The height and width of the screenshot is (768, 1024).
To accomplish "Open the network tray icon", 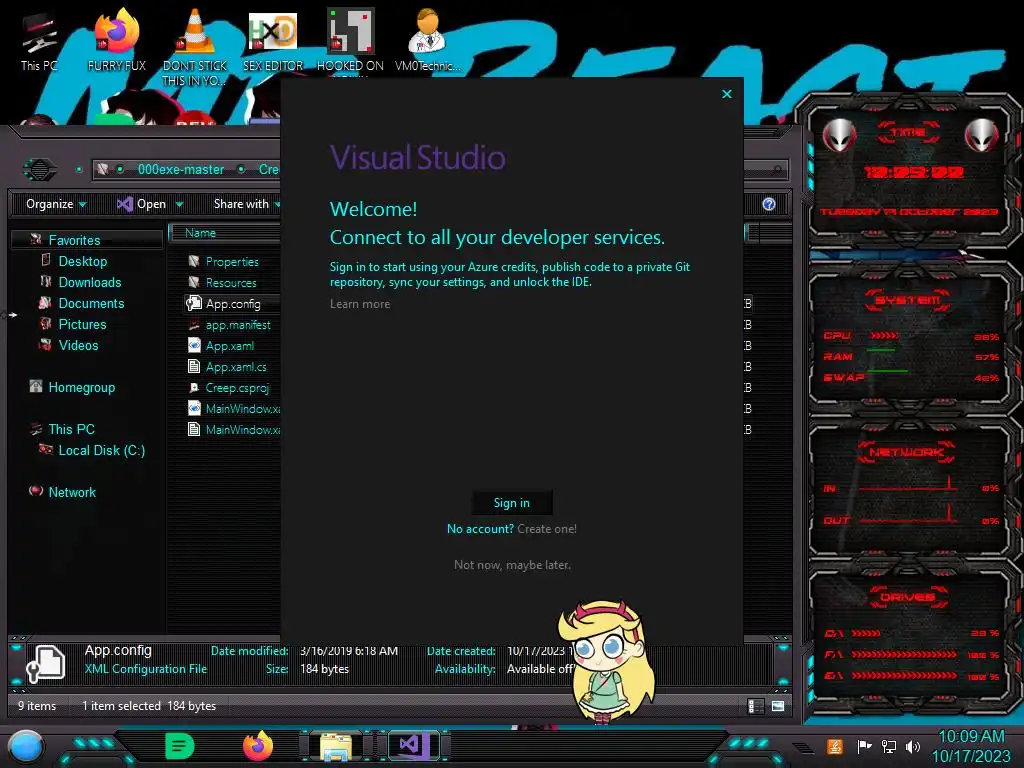I will pyautogui.click(x=889, y=746).
